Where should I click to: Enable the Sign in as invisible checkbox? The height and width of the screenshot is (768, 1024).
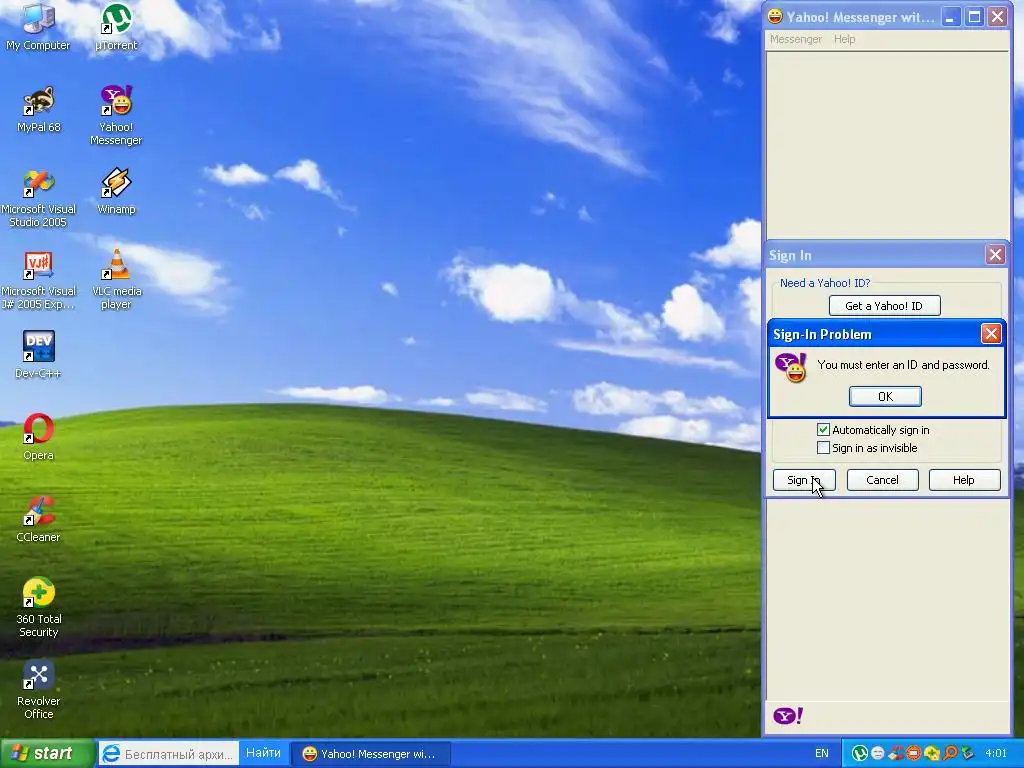pos(823,448)
